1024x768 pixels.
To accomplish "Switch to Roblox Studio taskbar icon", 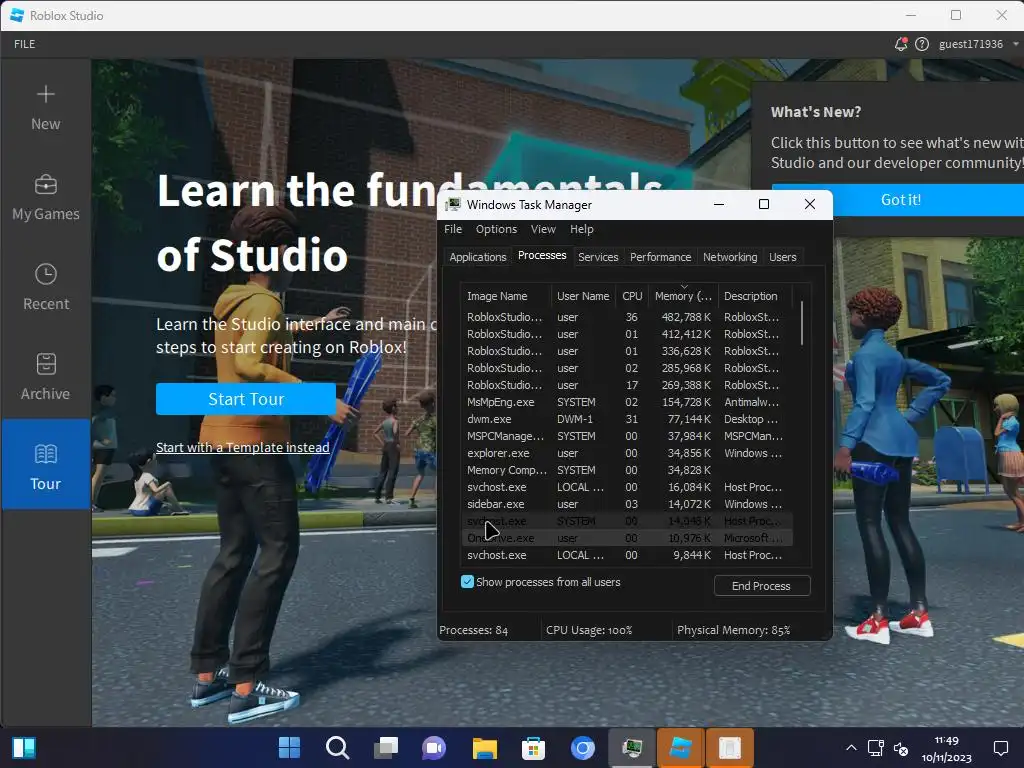I will click(x=680, y=747).
